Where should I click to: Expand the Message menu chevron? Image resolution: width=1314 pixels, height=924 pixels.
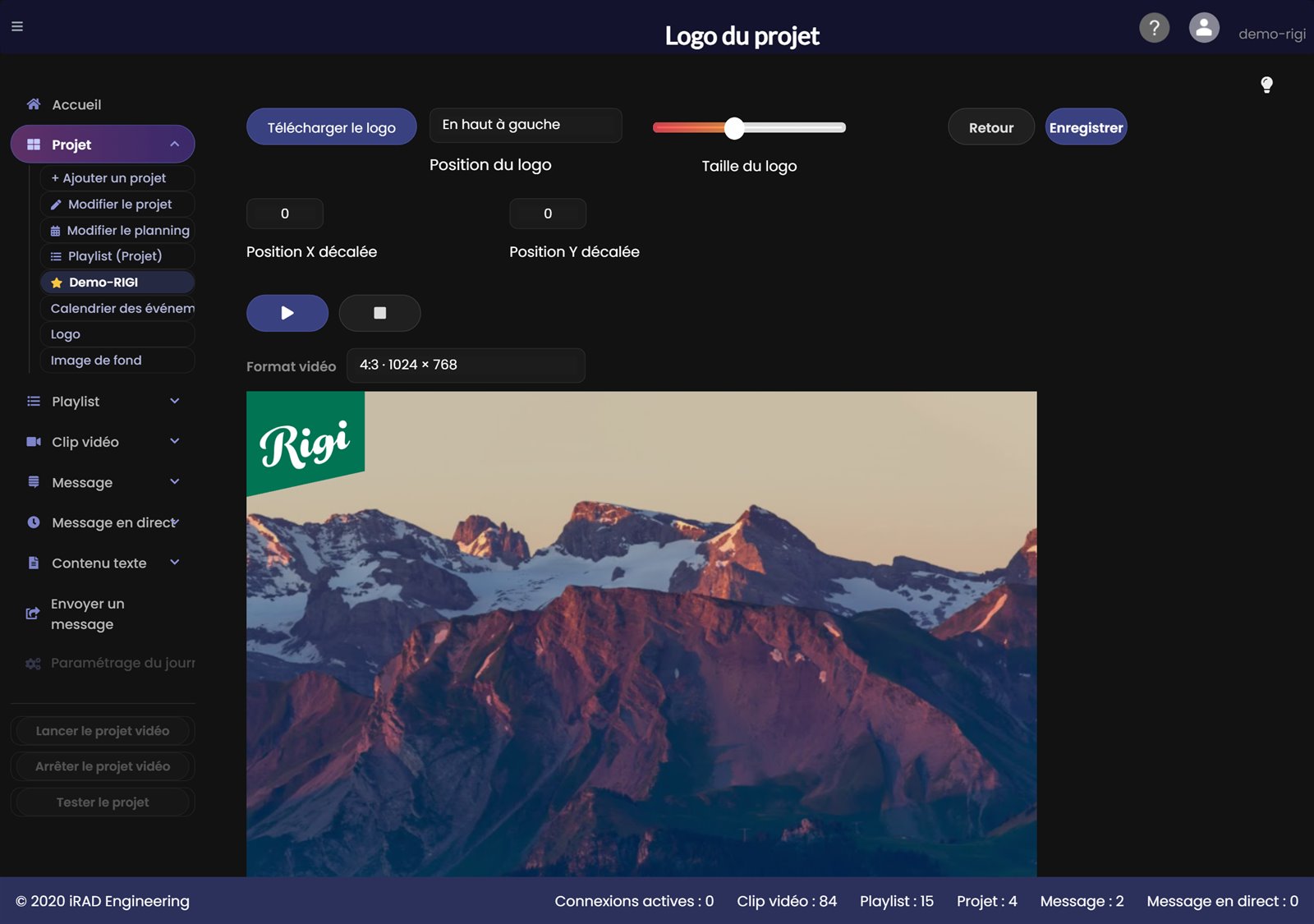pos(175,481)
